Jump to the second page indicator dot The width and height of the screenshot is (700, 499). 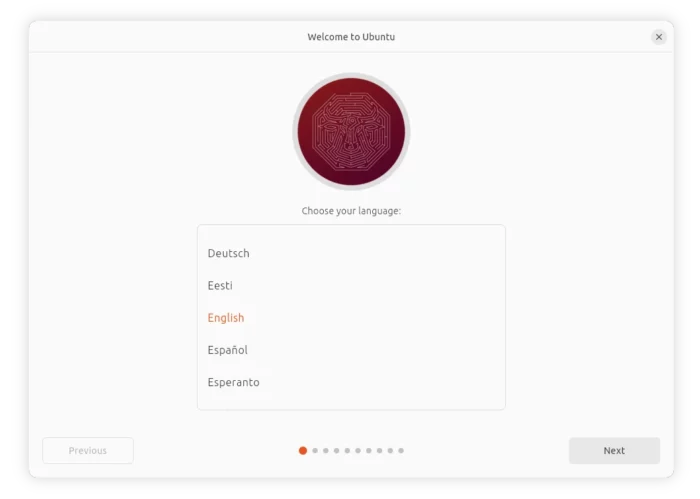[315, 450]
